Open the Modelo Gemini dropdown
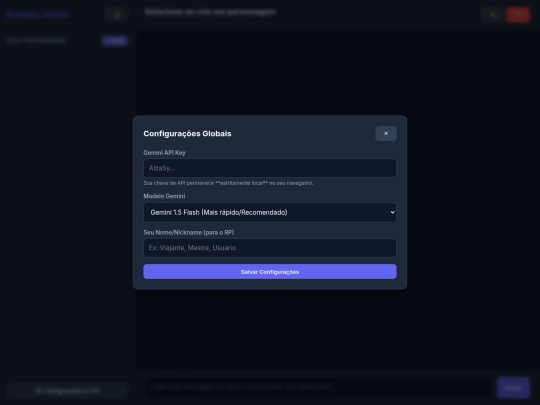Screen dimensions: 540x405 (x=270, y=212)
